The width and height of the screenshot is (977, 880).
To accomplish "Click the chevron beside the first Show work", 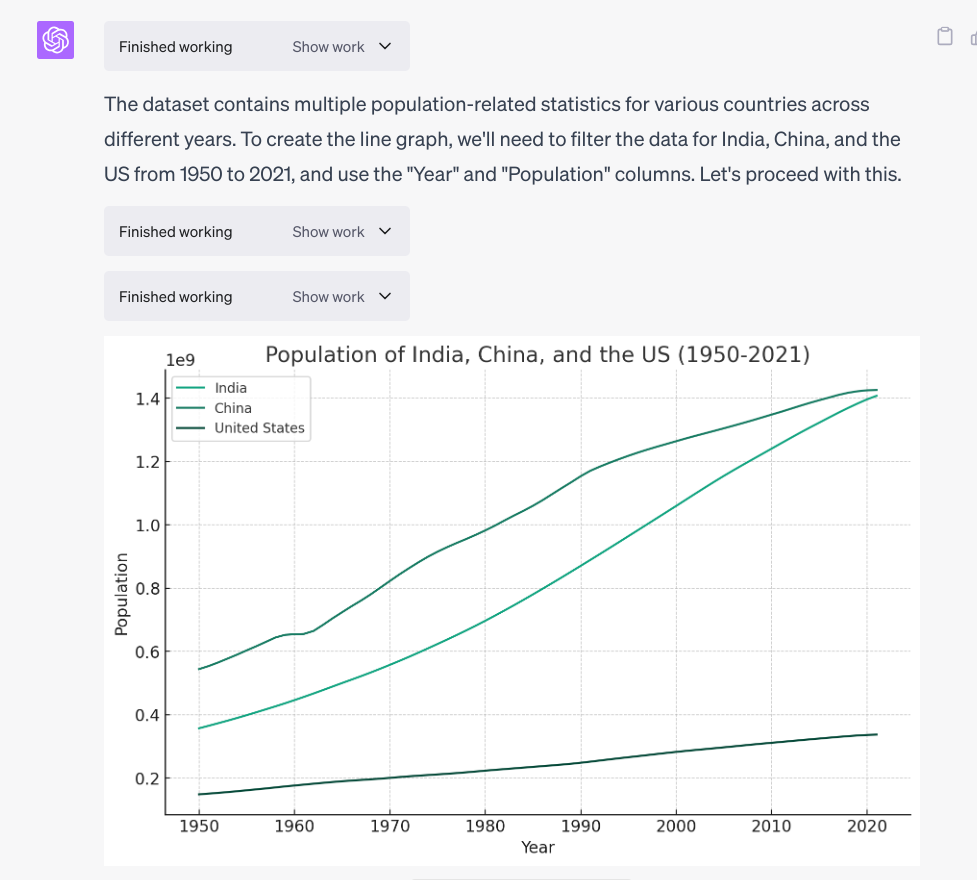I will click(384, 46).
